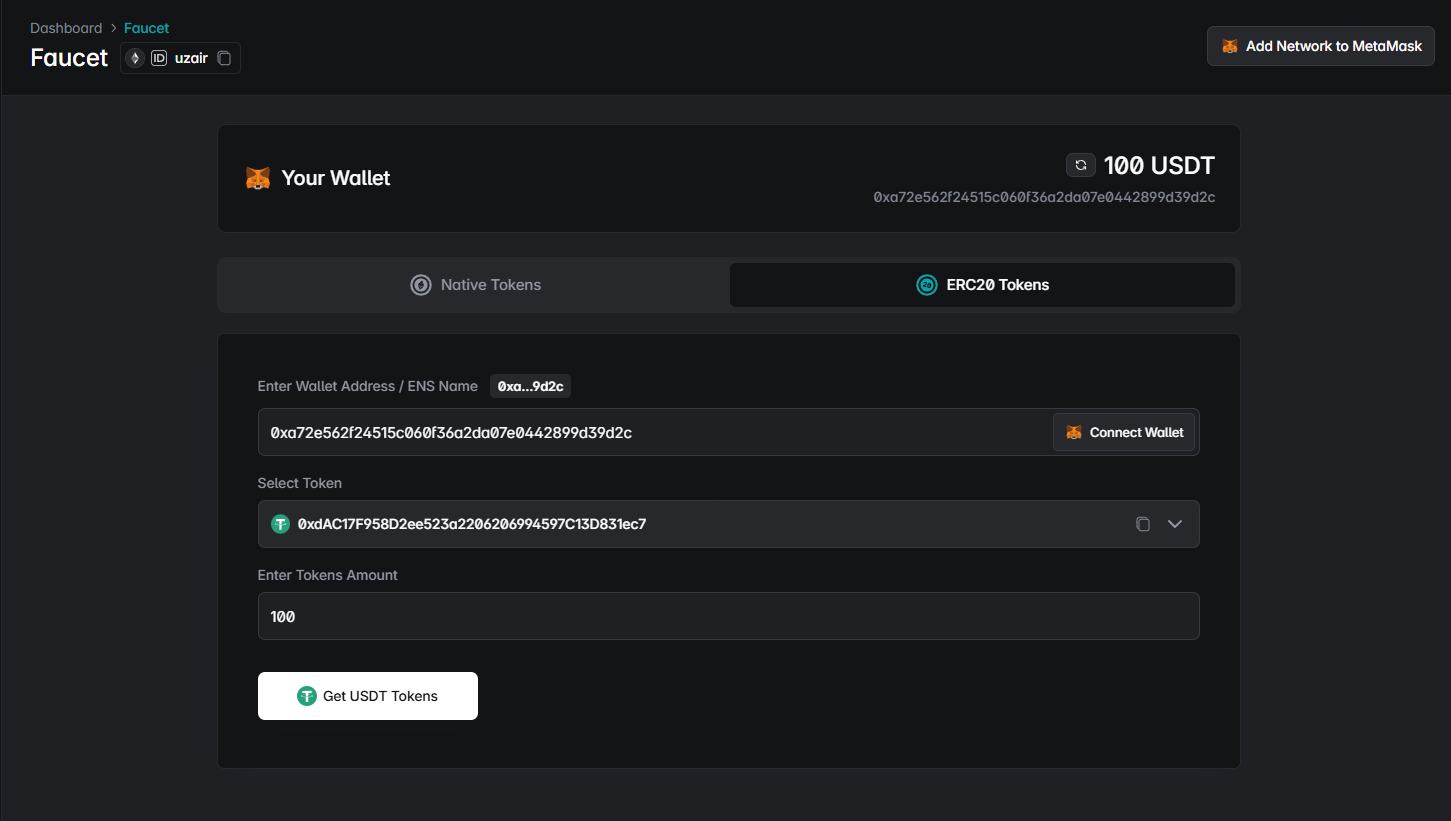Click the coin icon on Native Tokens tab
This screenshot has width=1451, height=821.
tap(421, 285)
